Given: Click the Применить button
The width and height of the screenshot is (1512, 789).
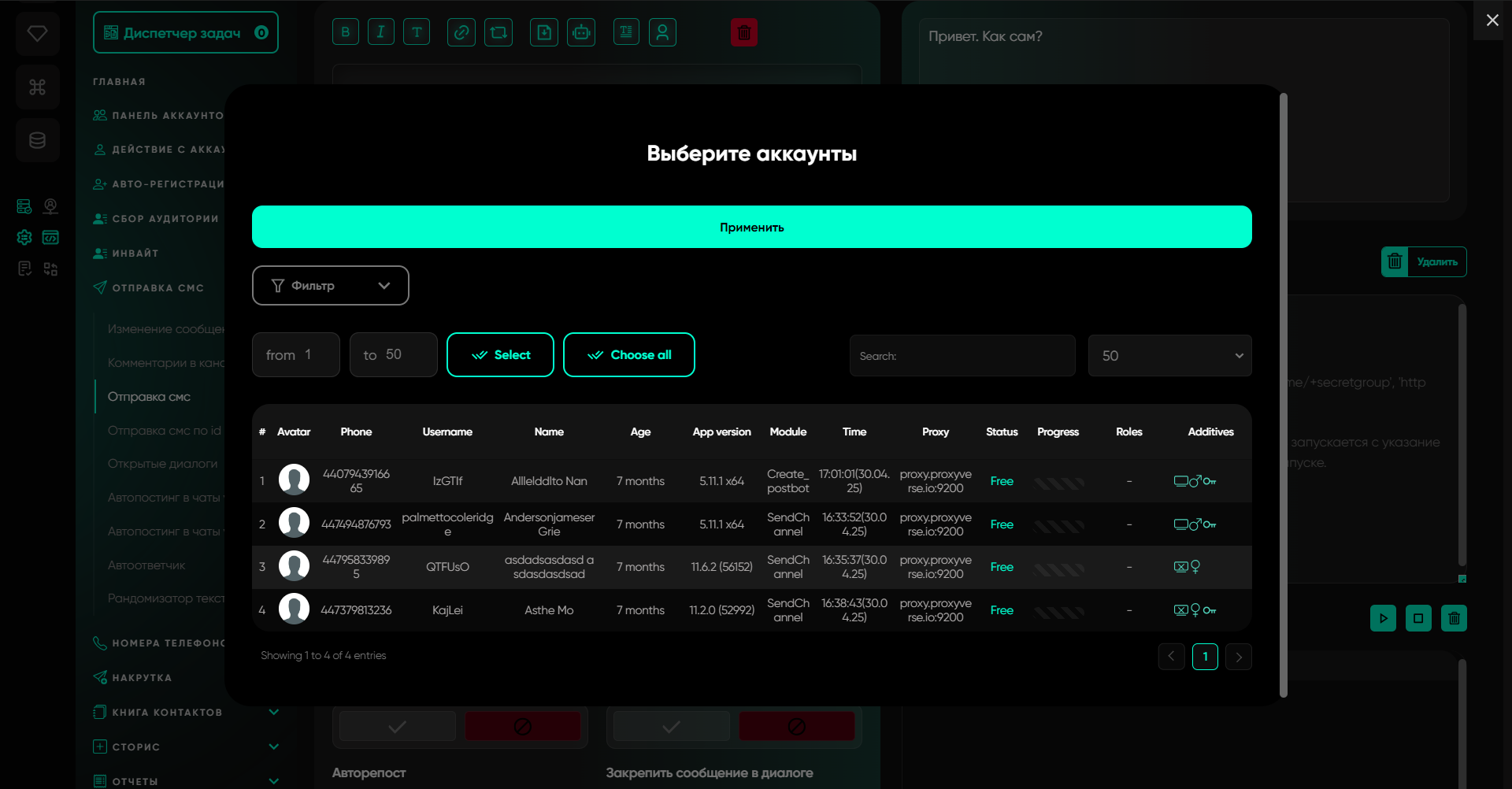Looking at the screenshot, I should click(x=751, y=227).
